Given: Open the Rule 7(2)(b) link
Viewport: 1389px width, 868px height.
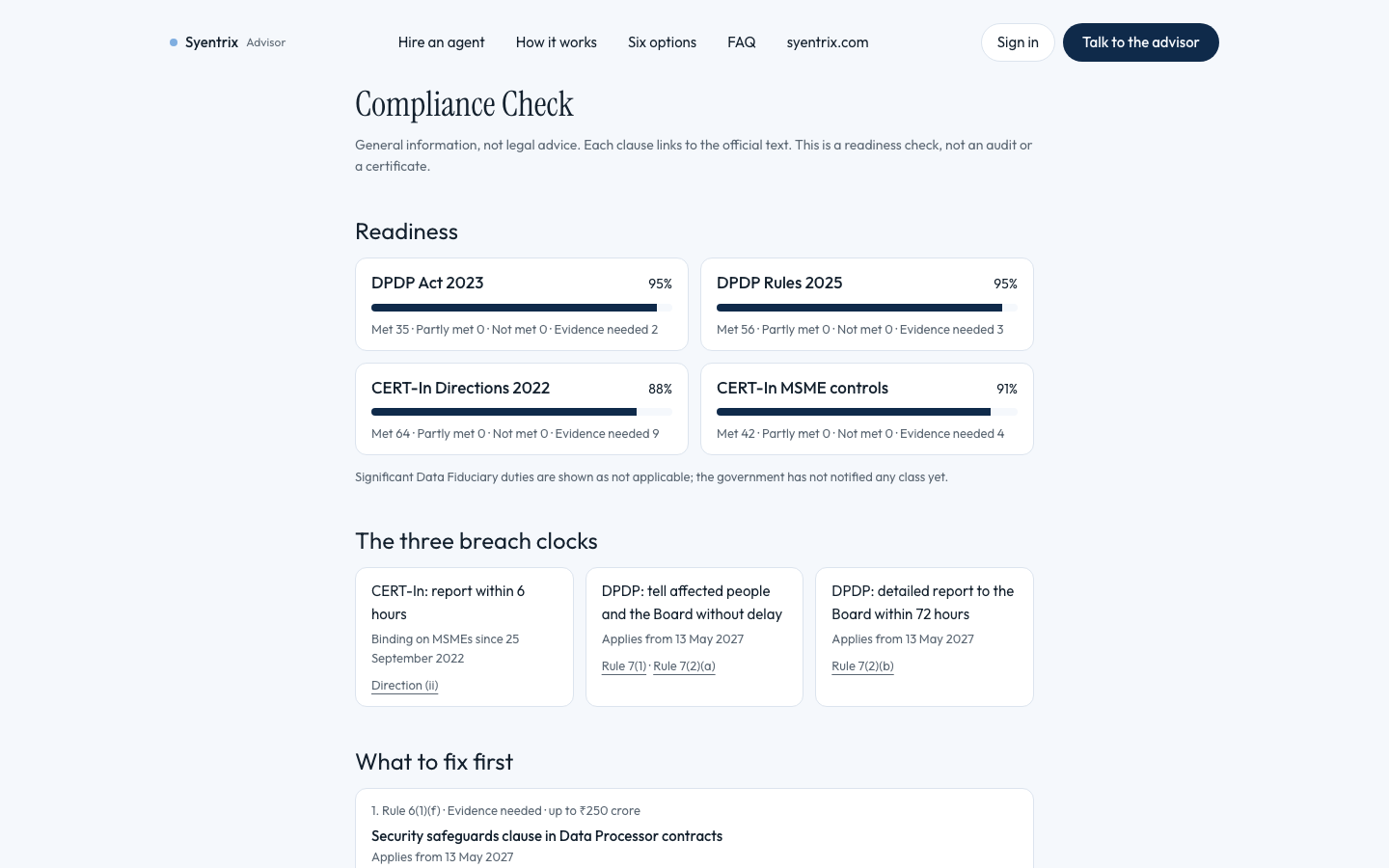Looking at the screenshot, I should (x=862, y=666).
